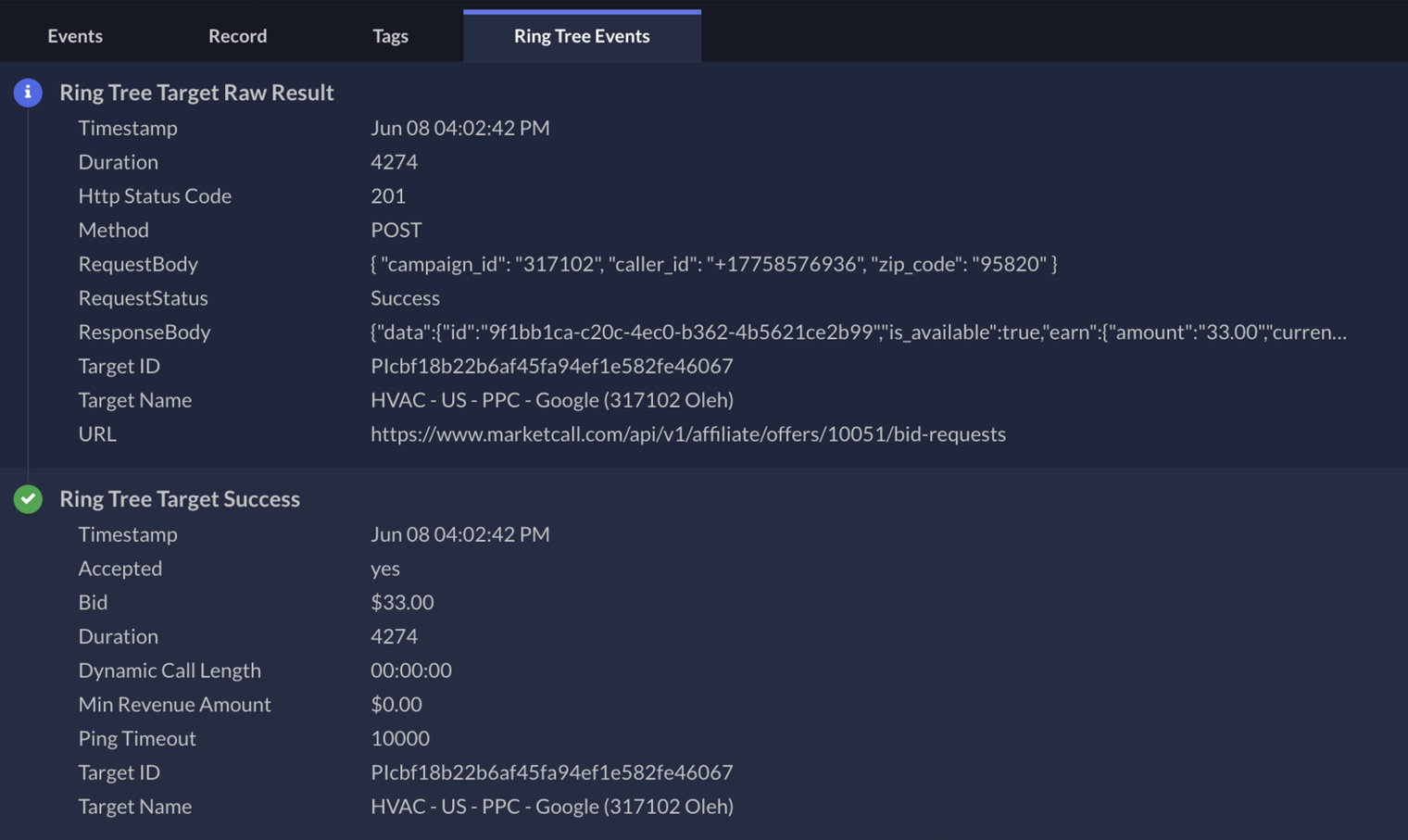Open the Record tab
Viewport: 1408px width, 840px height.
(237, 36)
